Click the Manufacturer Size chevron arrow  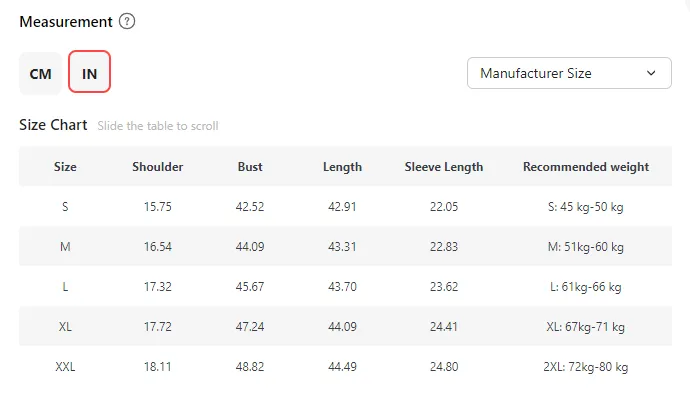(651, 73)
